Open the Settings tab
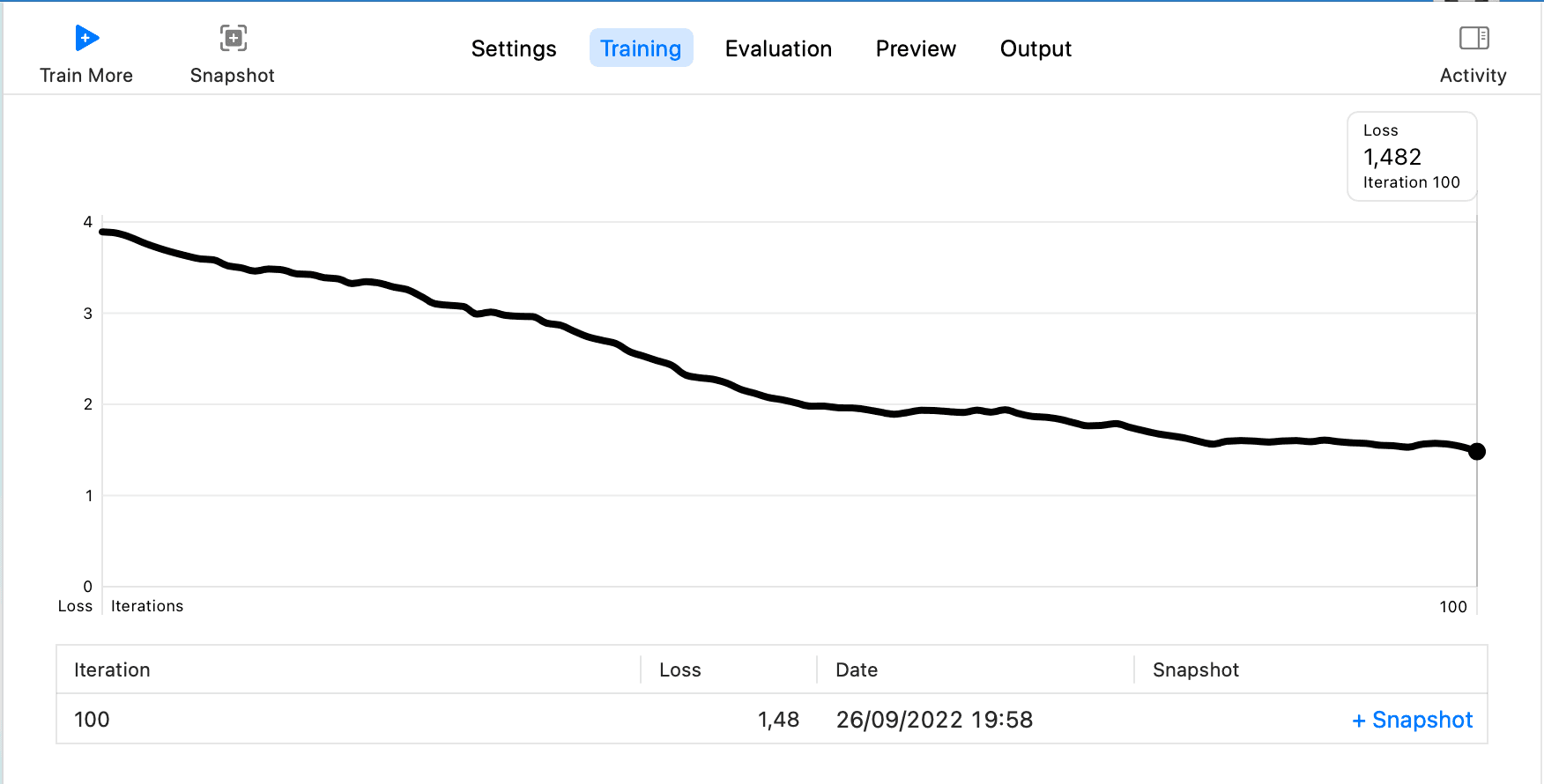The height and width of the screenshot is (784, 1544). click(514, 48)
